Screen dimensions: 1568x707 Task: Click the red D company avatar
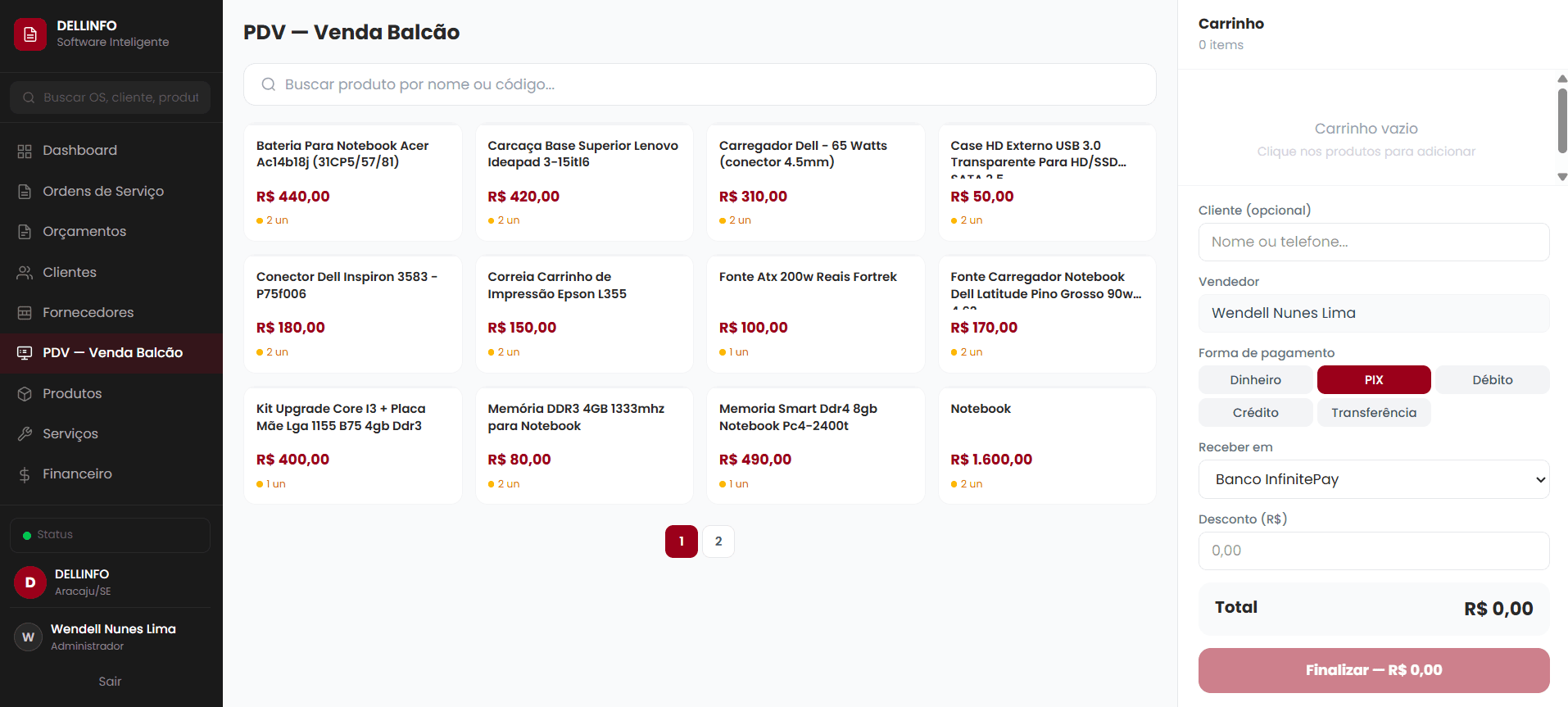coord(30,582)
